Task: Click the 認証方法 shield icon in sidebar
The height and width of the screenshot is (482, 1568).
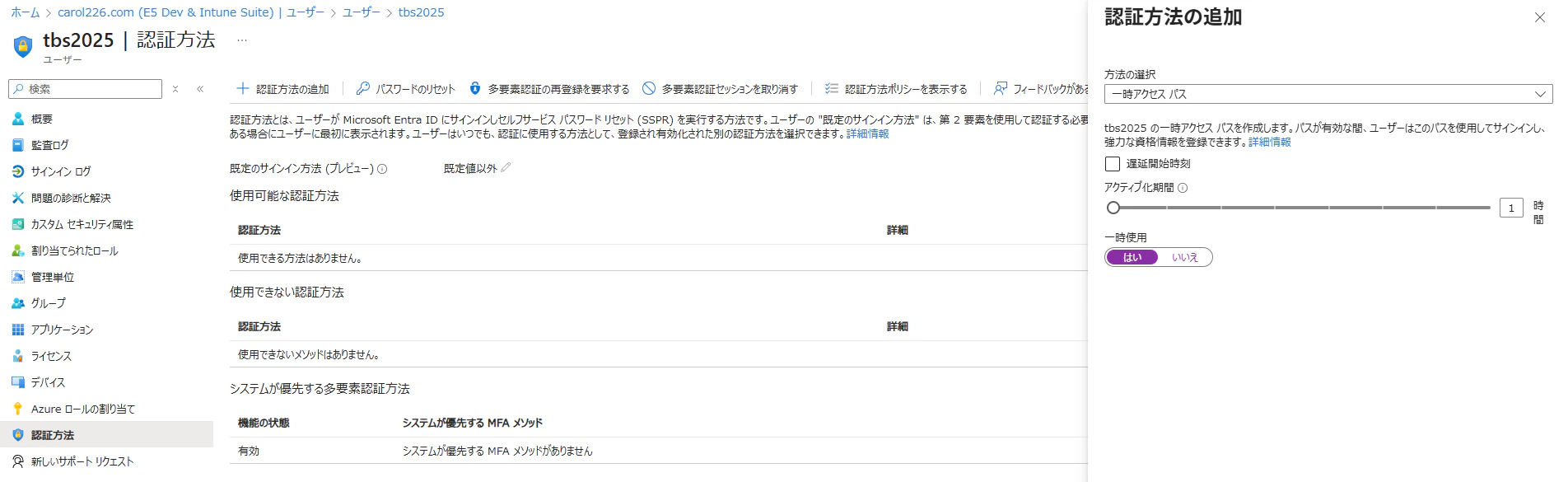Action: coord(18,435)
